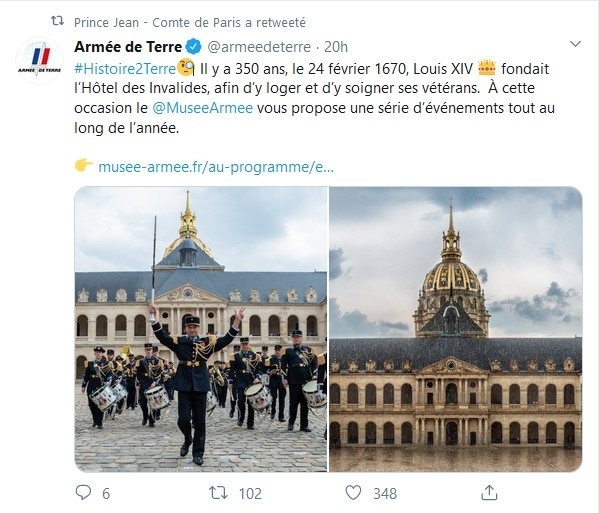Expand the tweet options chevron

pos(575,44)
